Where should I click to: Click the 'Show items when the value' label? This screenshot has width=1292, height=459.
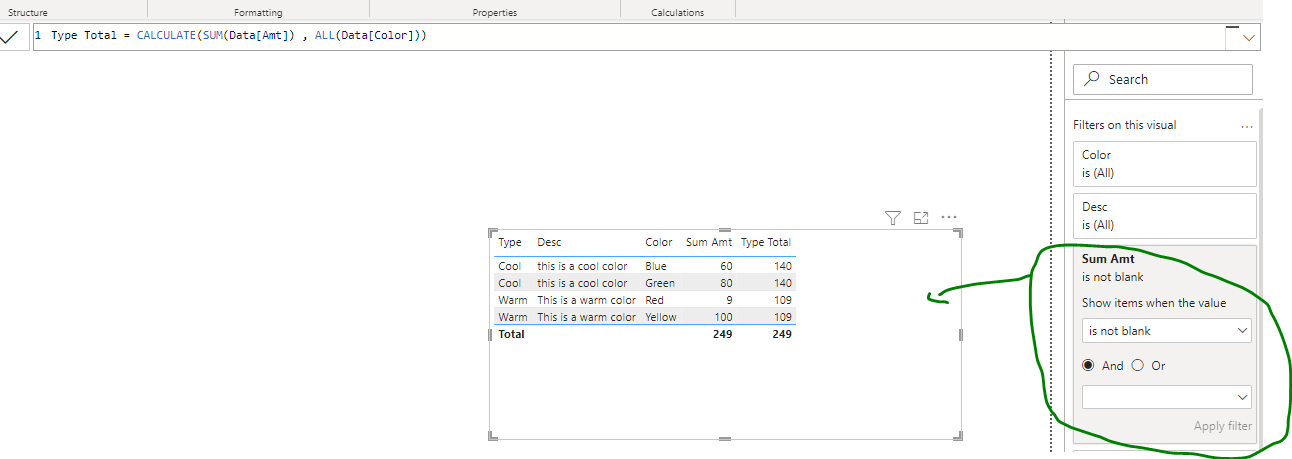coord(1154,303)
